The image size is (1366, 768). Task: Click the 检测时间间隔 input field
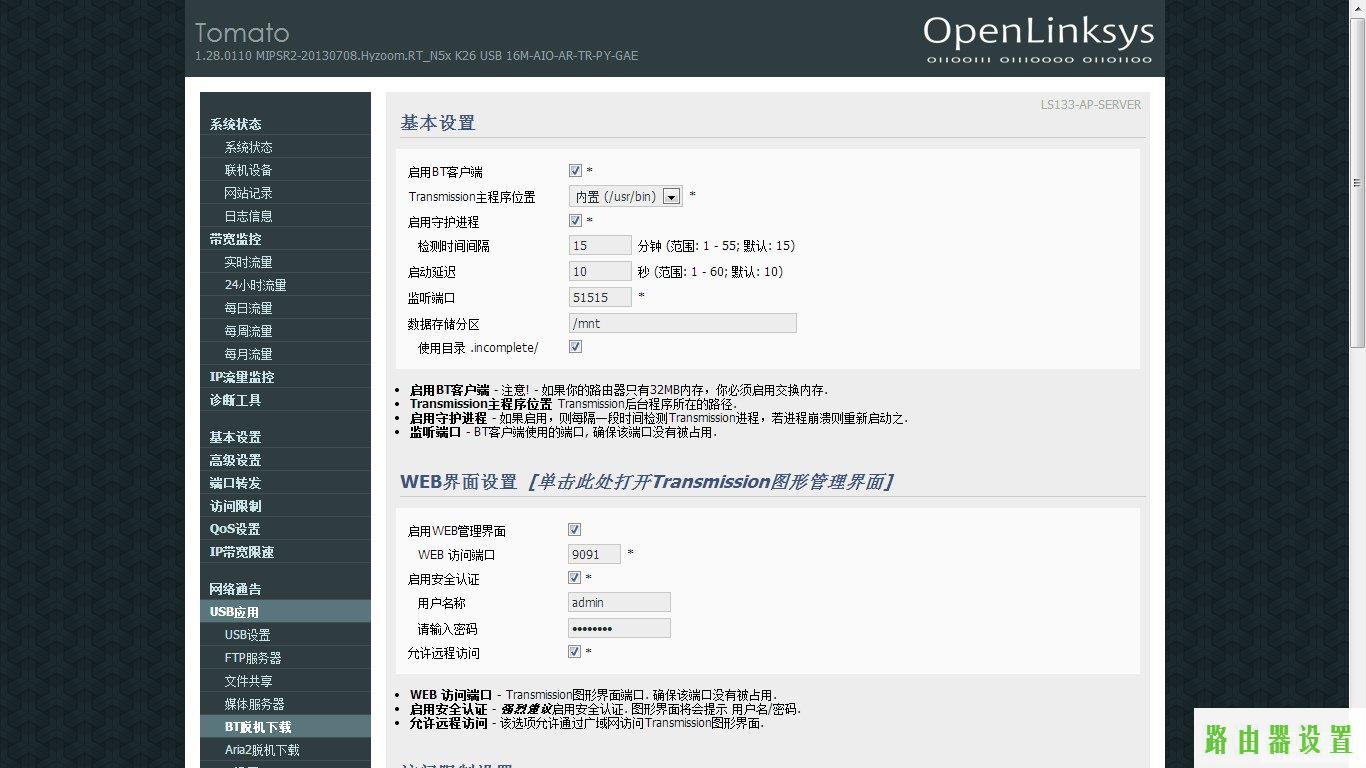click(x=600, y=245)
